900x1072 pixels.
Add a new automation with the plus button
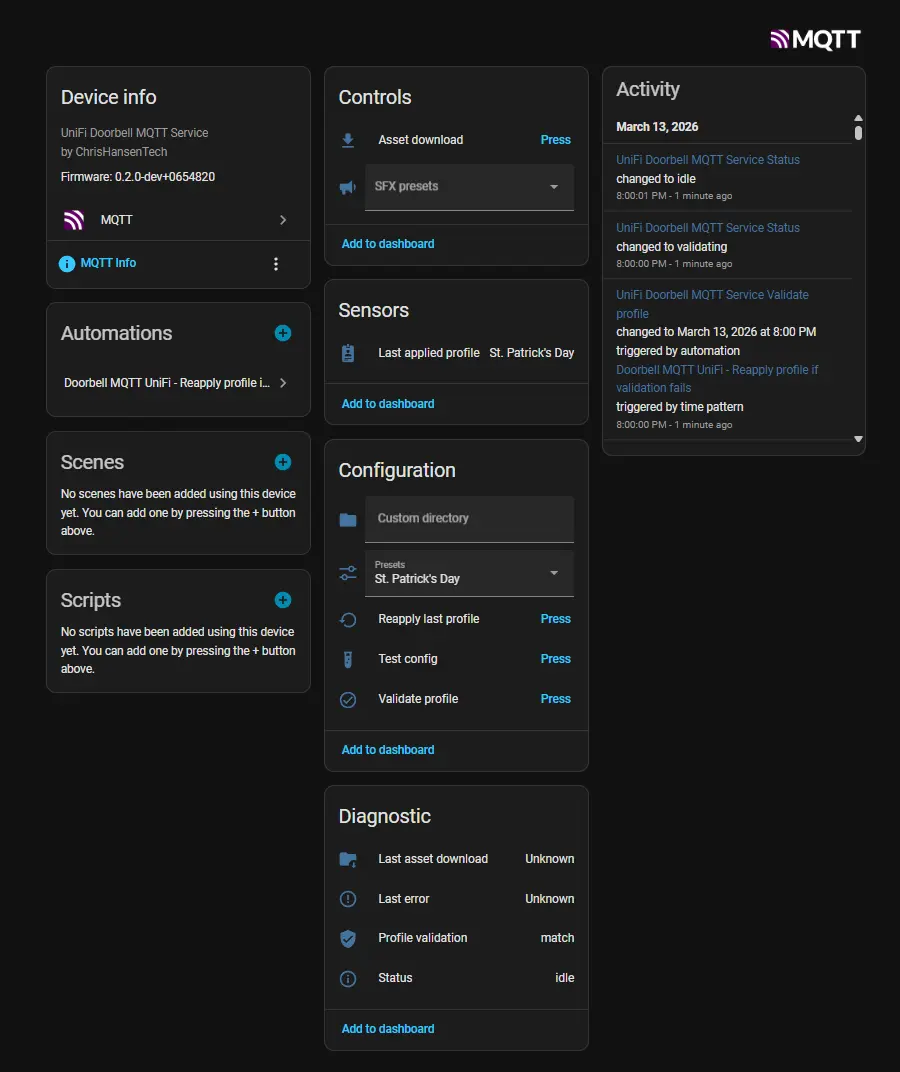(282, 333)
